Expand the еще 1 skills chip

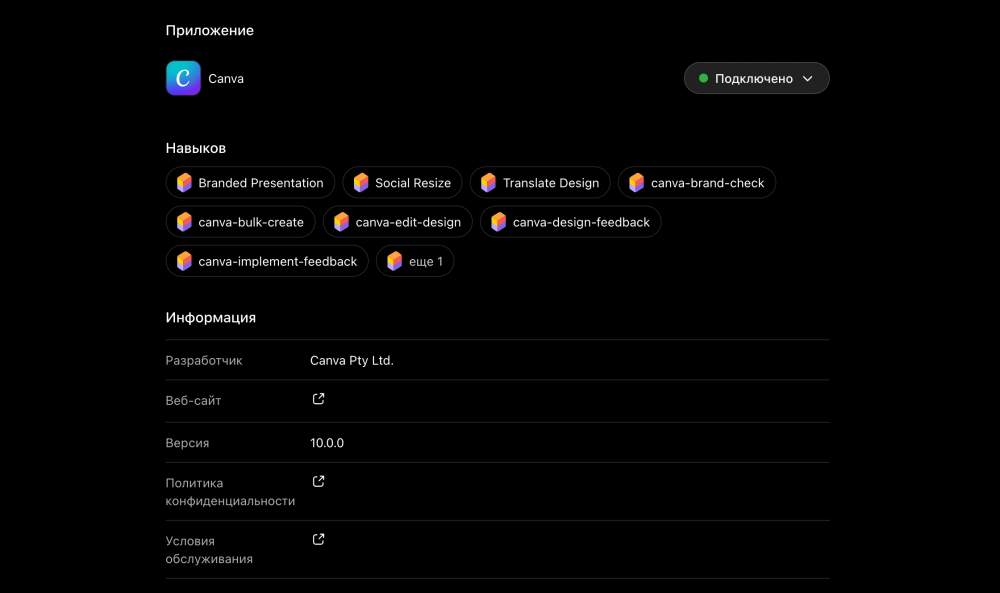click(415, 261)
